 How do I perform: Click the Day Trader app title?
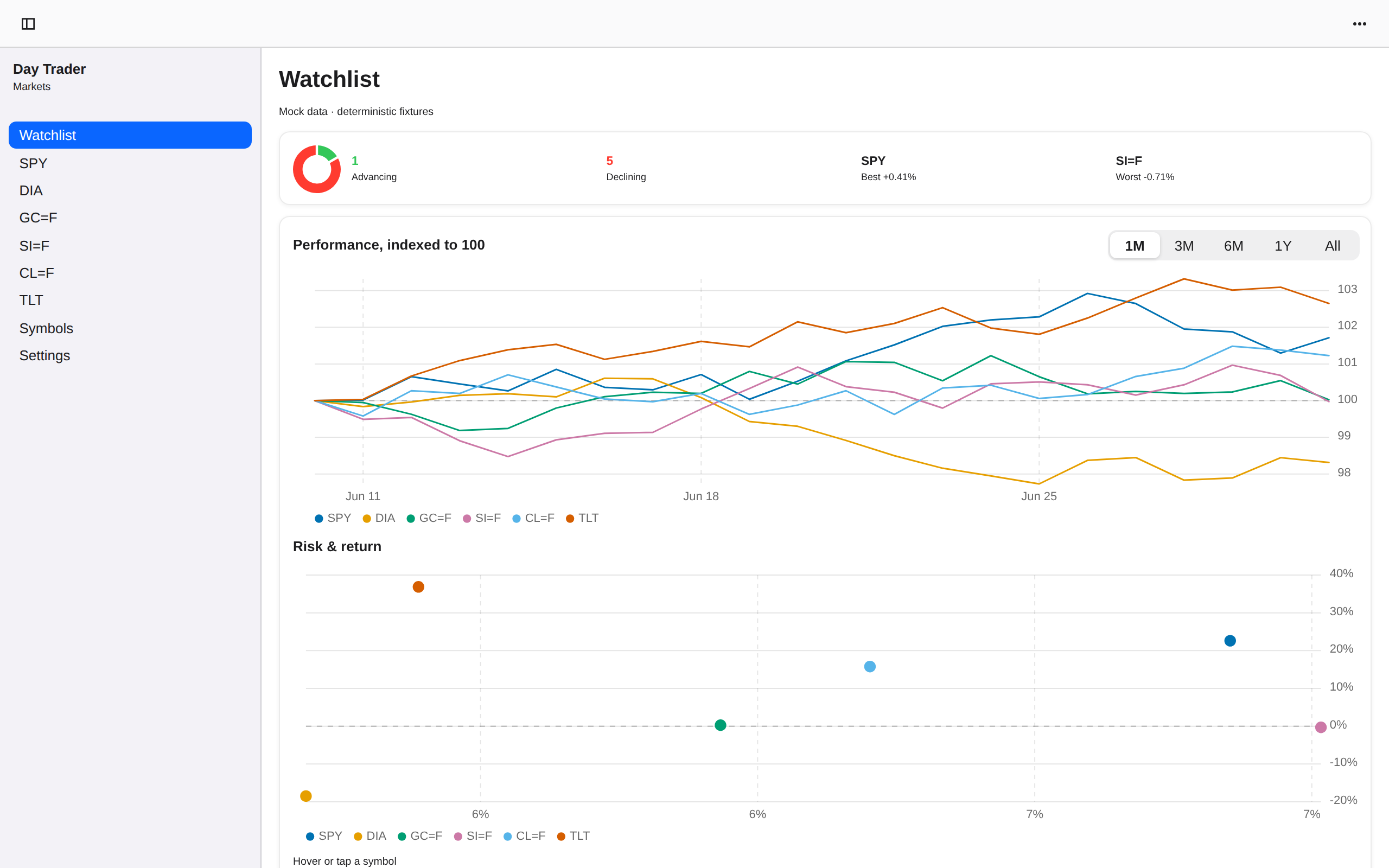(x=49, y=69)
